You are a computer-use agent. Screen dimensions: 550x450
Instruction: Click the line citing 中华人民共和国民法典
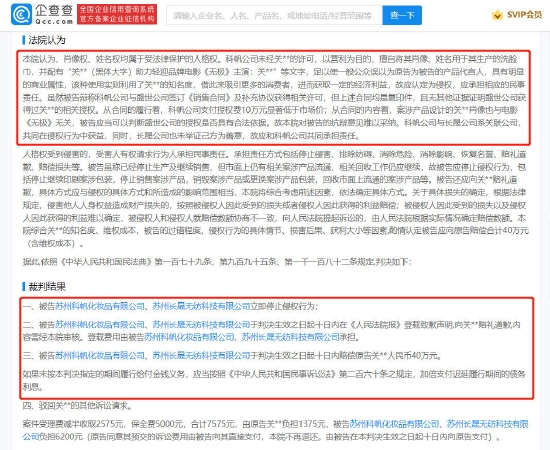point(217,262)
